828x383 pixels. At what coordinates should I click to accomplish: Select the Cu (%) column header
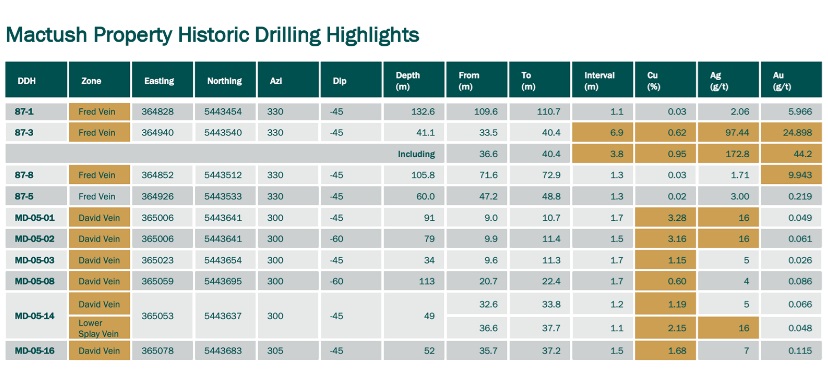pos(665,80)
